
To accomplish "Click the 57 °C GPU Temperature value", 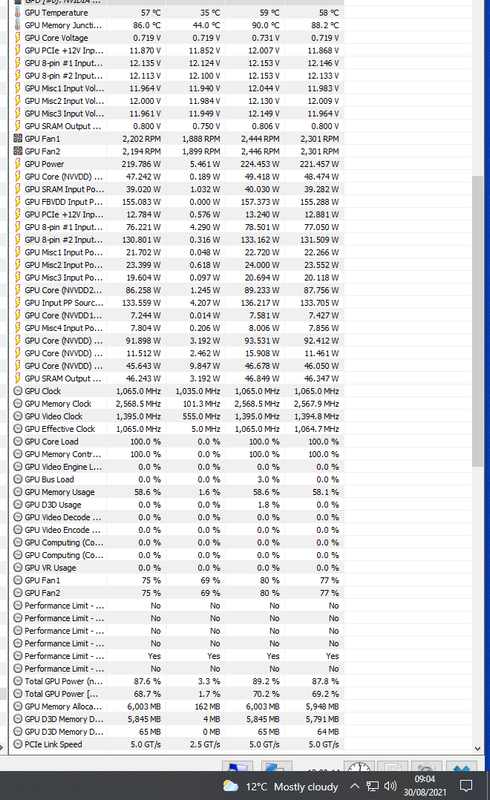I will 151,12.
